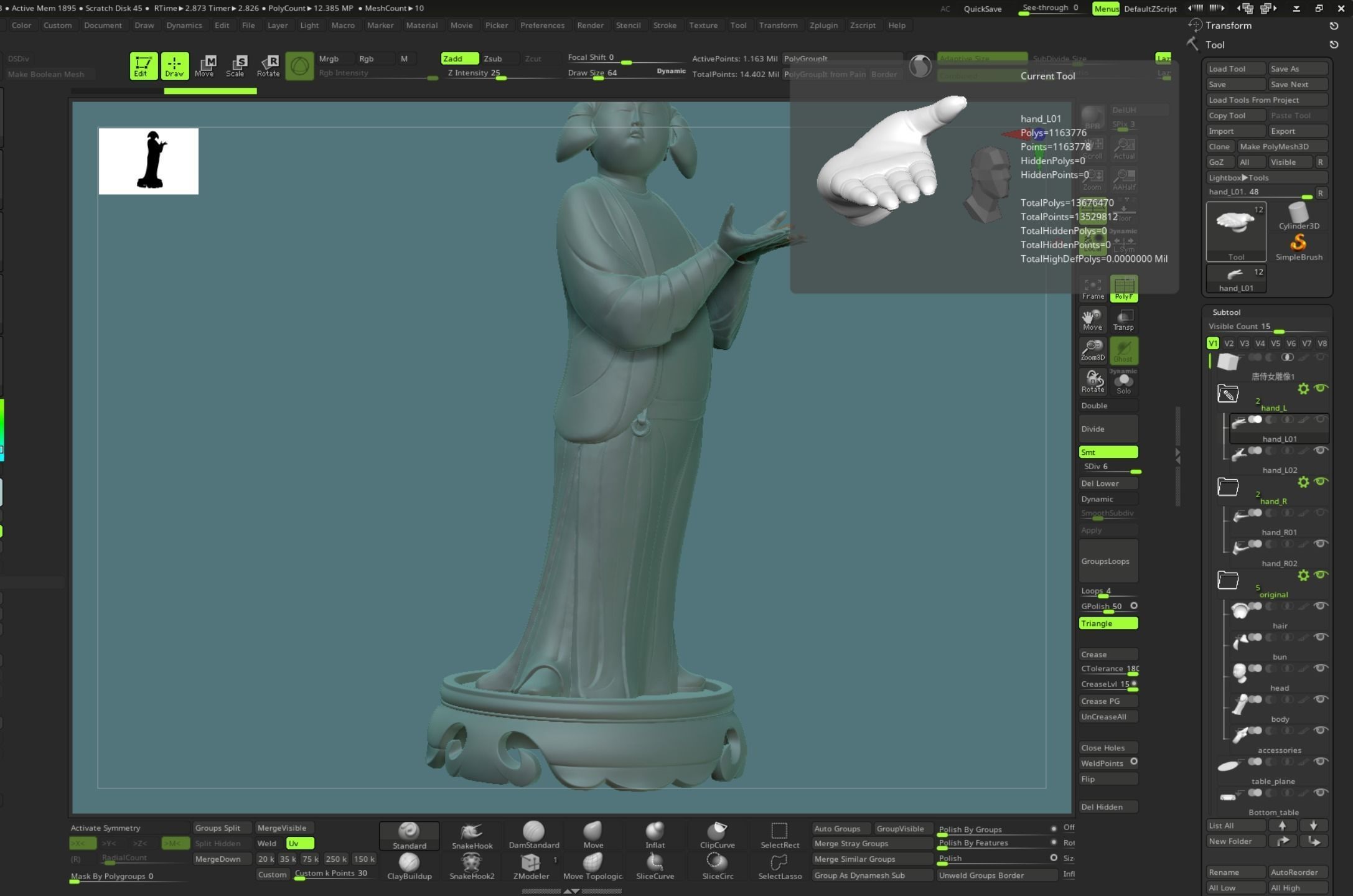Image resolution: width=1353 pixels, height=896 pixels.
Task: Select the SimpleBrush tool thumbnail
Action: coord(1299,247)
